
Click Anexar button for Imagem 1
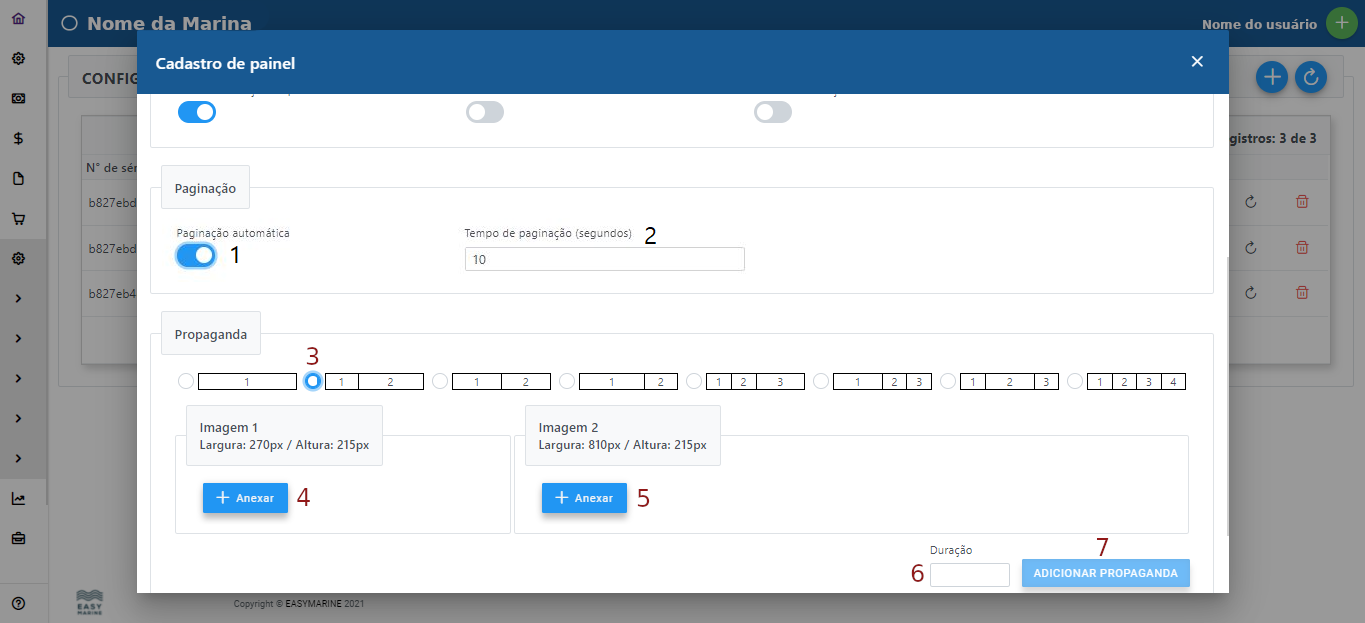[245, 498]
